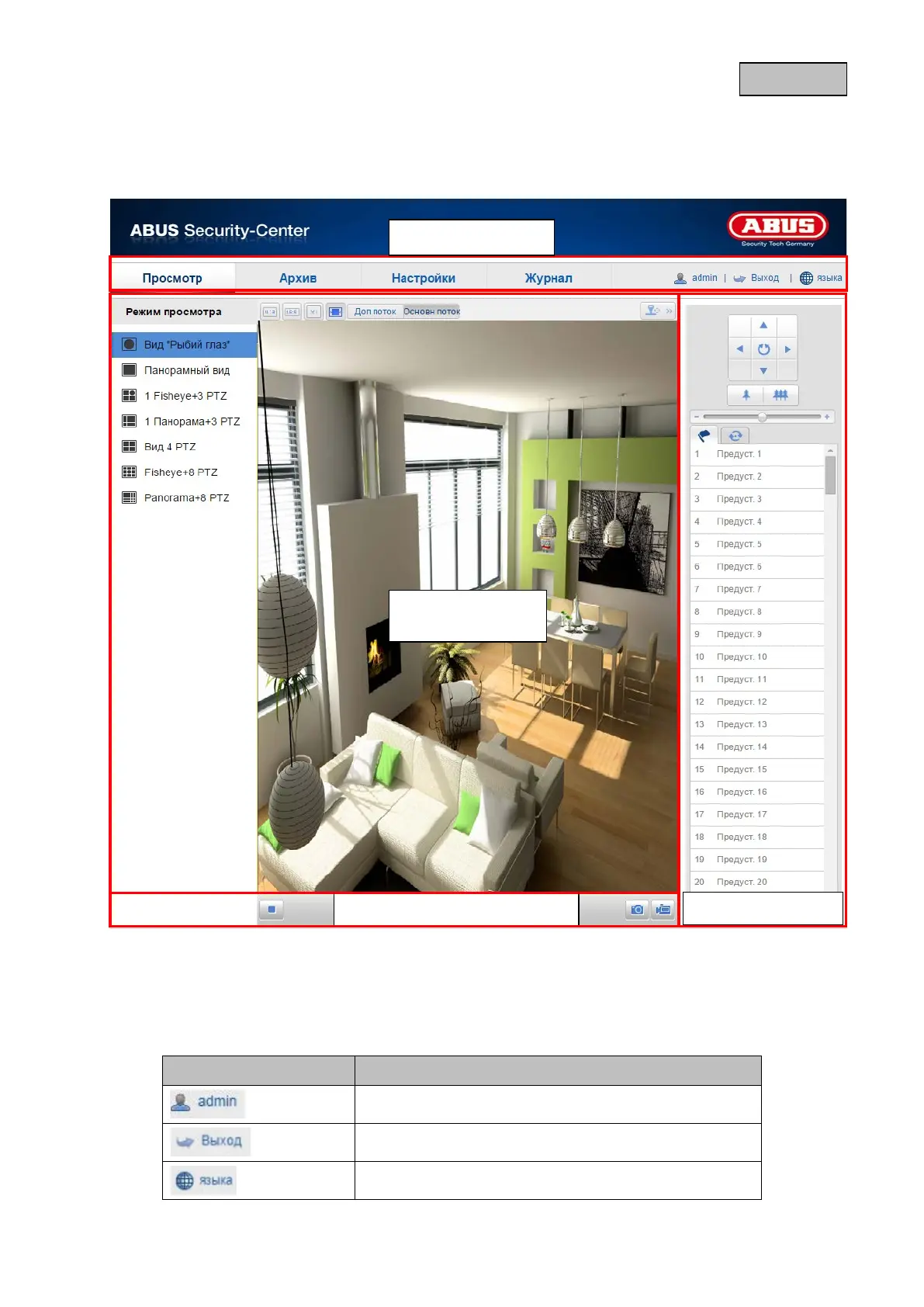Open the patrol tours tab
Viewport: 924px width, 1307px height.
735,435
